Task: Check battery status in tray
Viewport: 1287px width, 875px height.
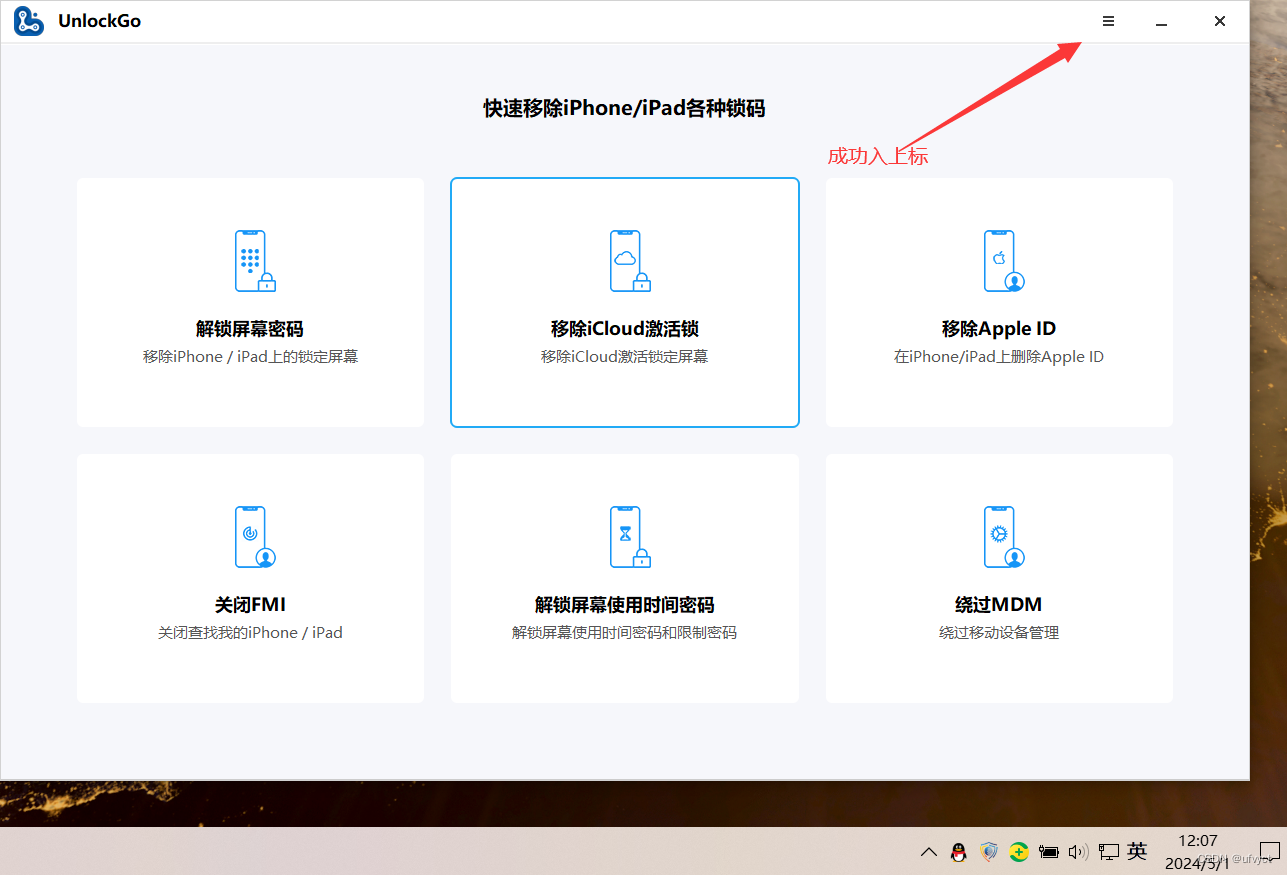Action: [1048, 852]
